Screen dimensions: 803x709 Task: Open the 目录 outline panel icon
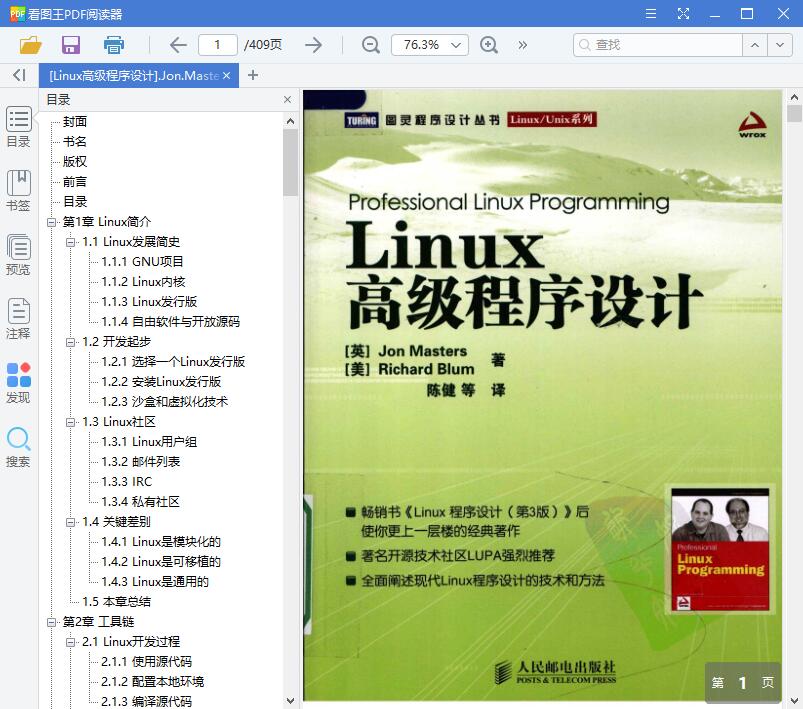pyautogui.click(x=18, y=127)
